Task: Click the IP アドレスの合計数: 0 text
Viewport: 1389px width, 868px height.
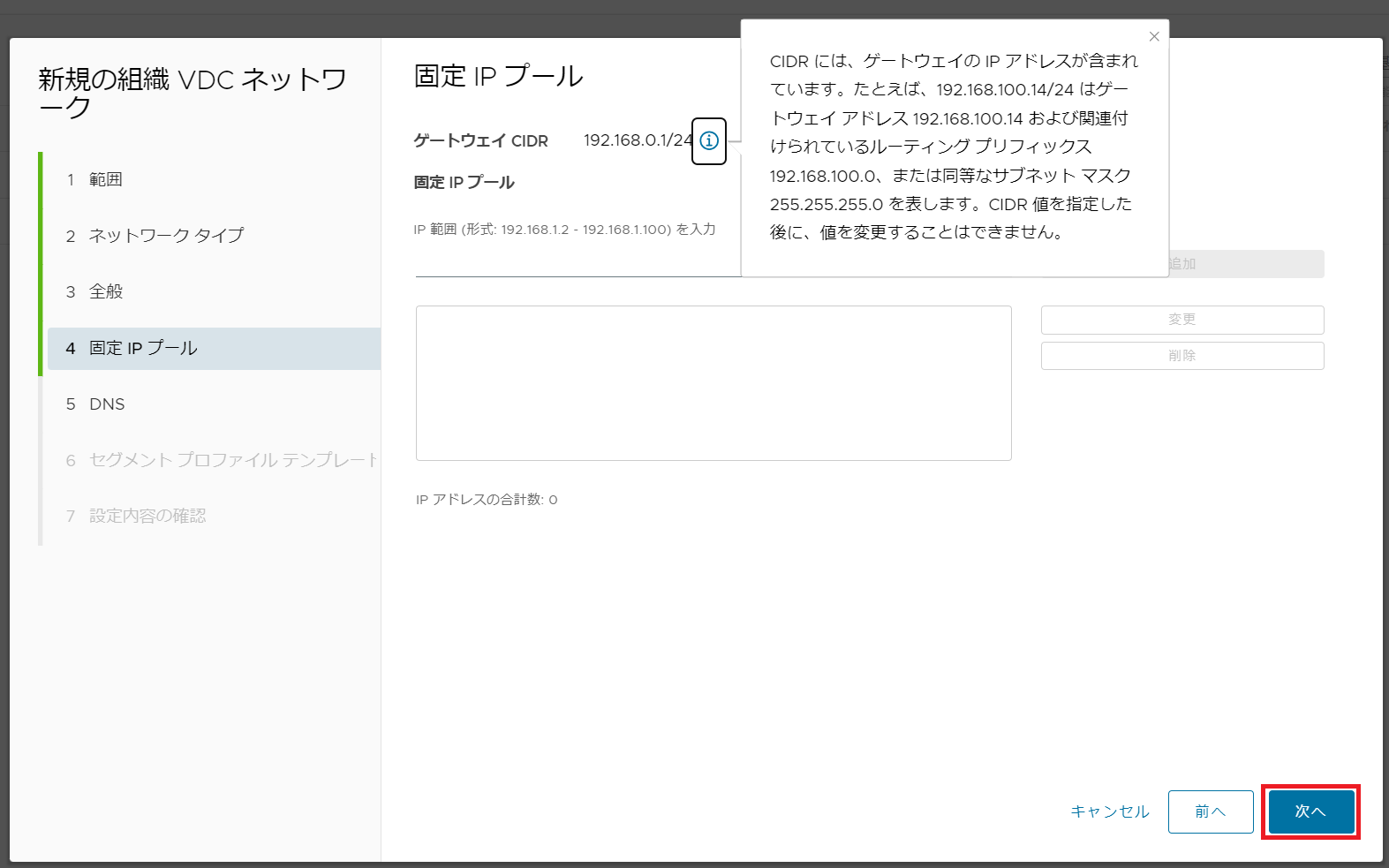Action: click(x=487, y=500)
